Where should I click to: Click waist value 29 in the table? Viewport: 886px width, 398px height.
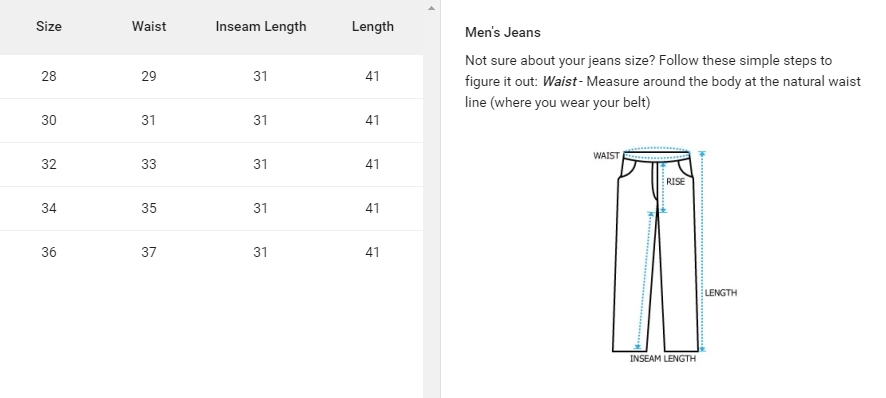click(x=149, y=76)
